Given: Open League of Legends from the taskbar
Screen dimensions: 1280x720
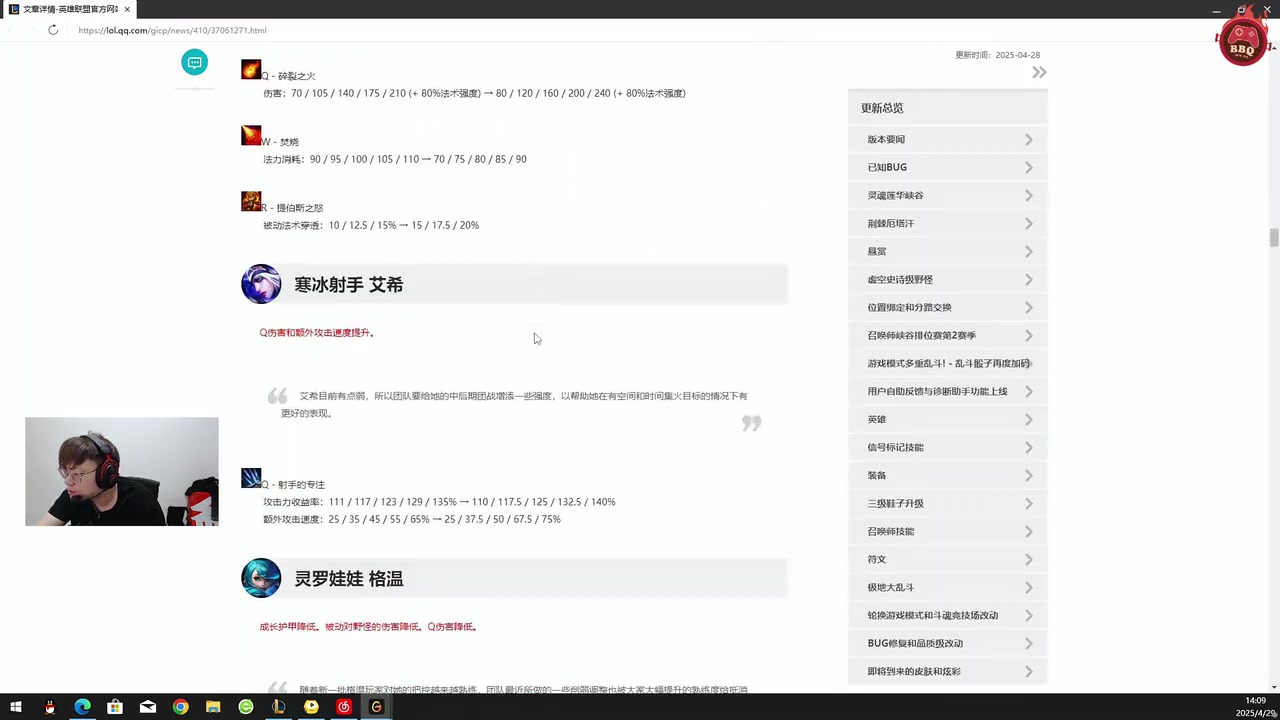Looking at the screenshot, I should [278, 707].
